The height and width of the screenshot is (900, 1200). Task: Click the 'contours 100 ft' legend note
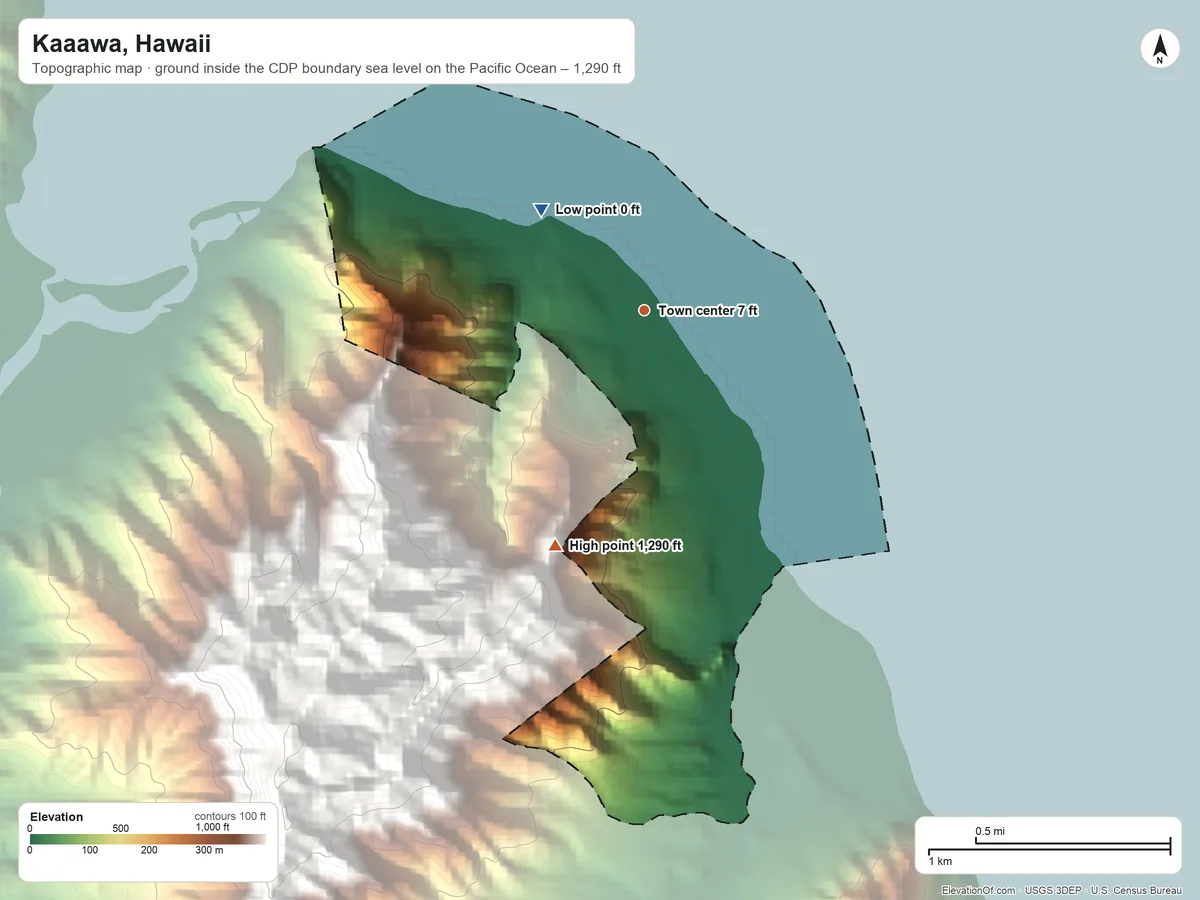tap(230, 816)
